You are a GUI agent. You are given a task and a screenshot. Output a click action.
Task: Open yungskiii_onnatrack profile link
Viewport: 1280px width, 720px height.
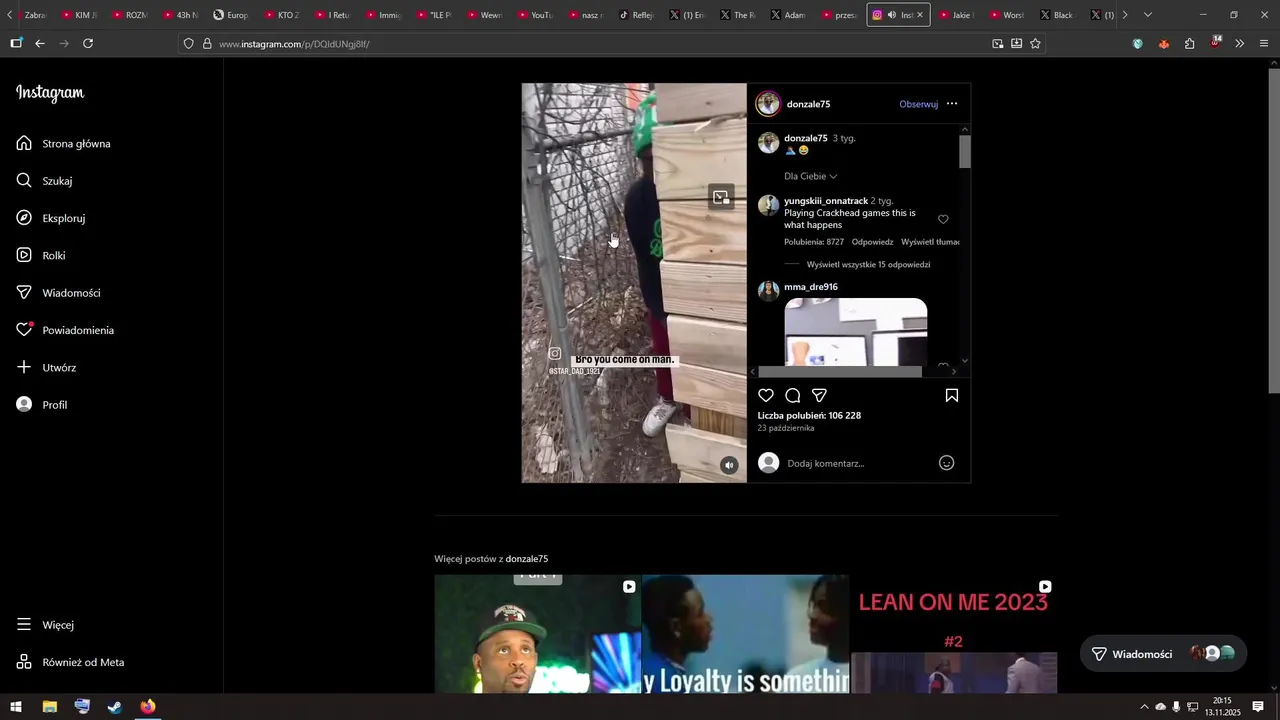click(x=826, y=201)
